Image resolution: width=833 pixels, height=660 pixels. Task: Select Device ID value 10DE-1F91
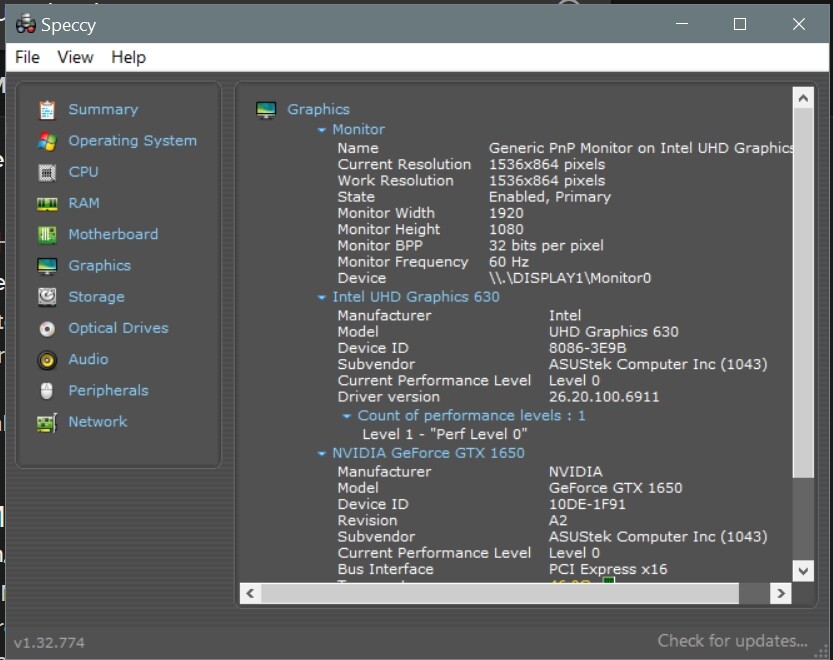point(587,505)
